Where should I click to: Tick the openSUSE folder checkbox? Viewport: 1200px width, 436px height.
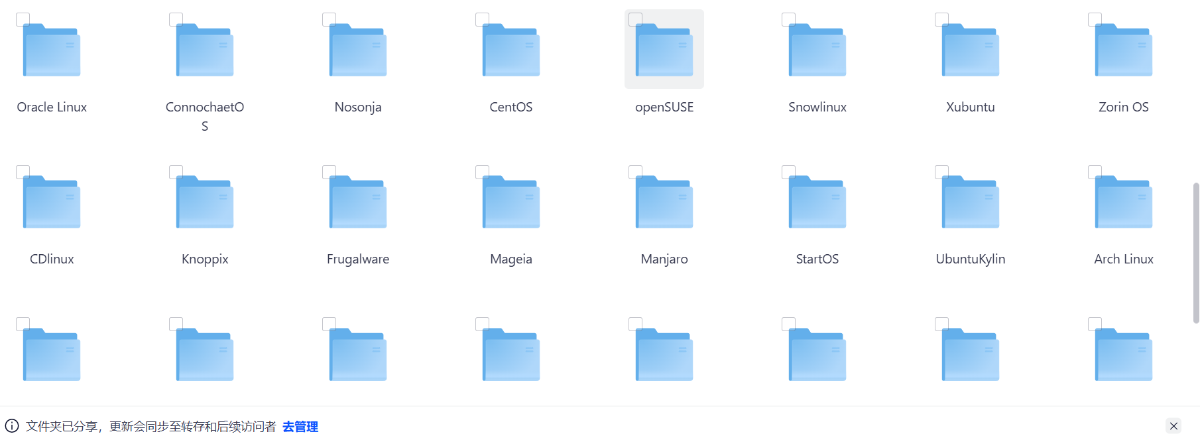[635, 19]
